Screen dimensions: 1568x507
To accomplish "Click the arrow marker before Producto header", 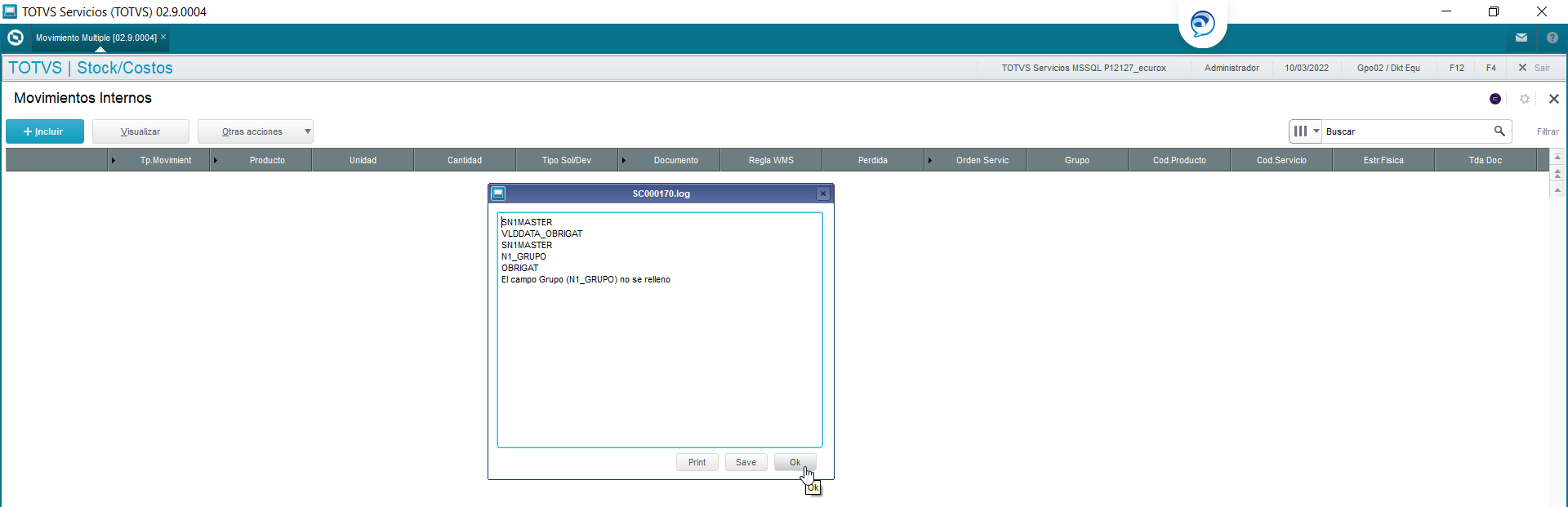I will pyautogui.click(x=216, y=160).
